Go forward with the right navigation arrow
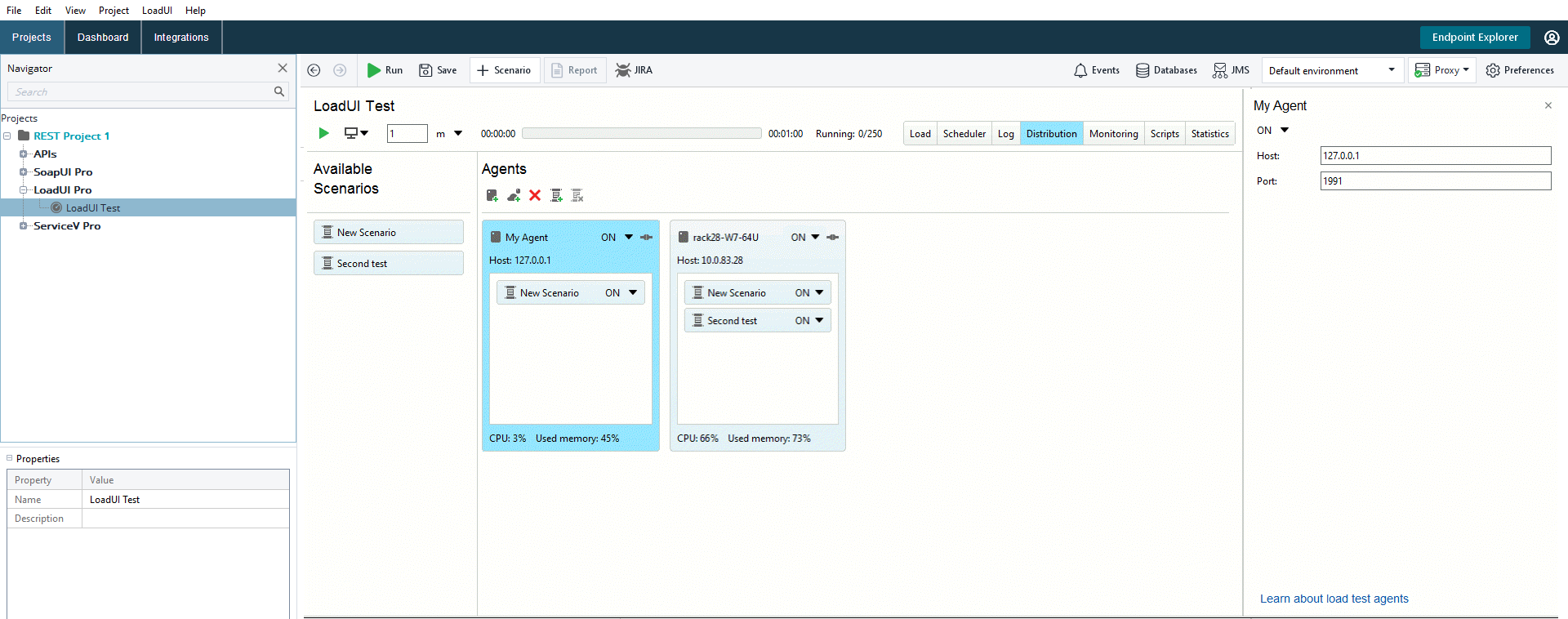The height and width of the screenshot is (619, 1568). 340,70
